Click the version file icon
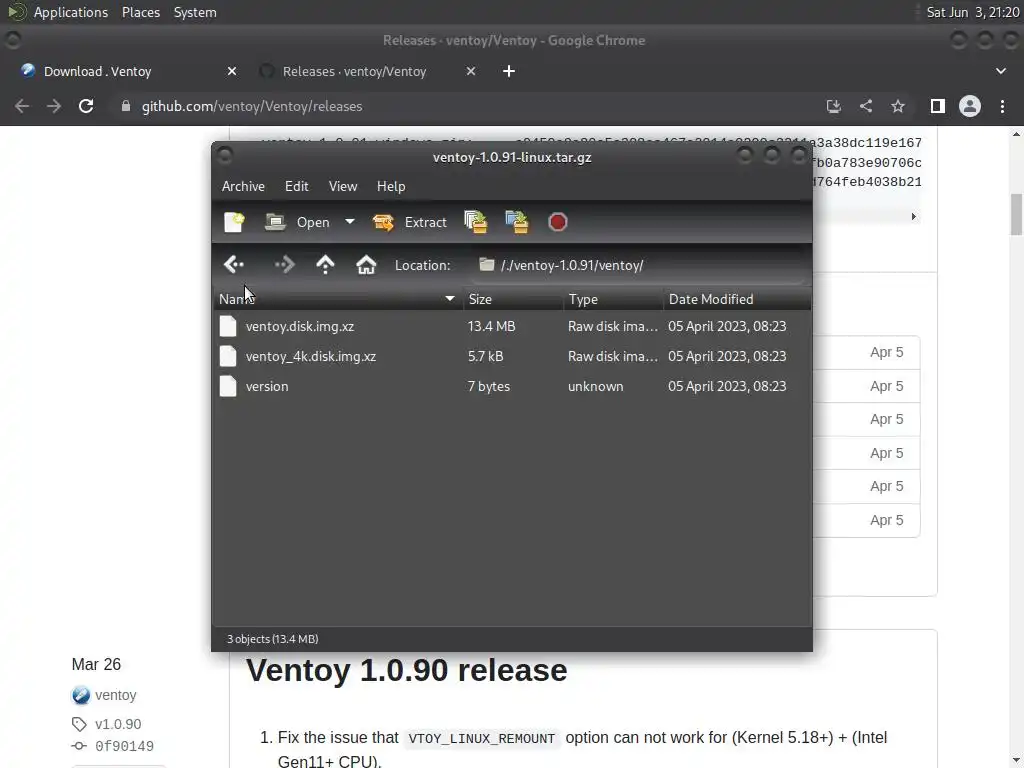 [228, 386]
